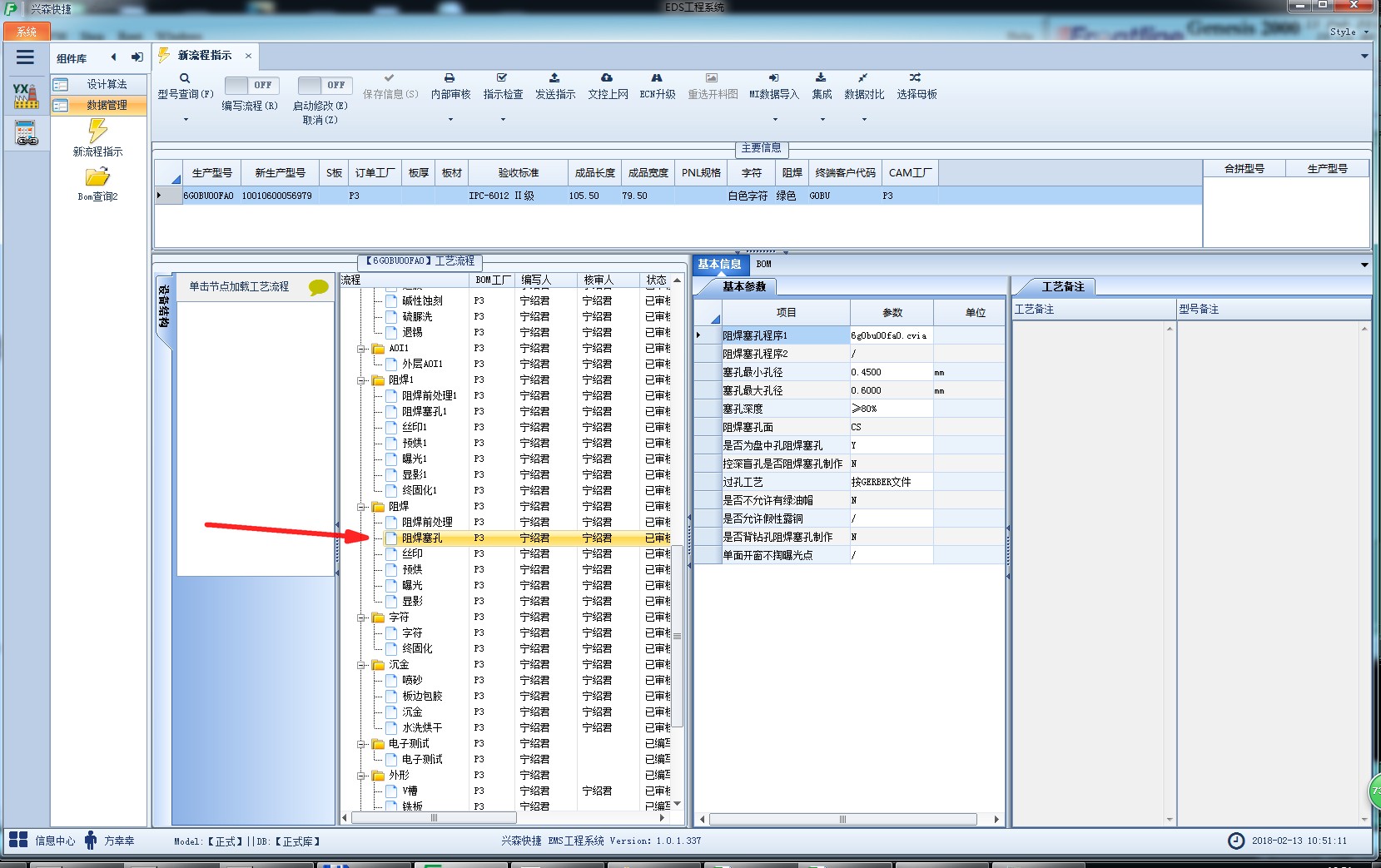This screenshot has height=868, width=1381.
Task: Click the 型号查询(F) search icon
Action: [x=185, y=78]
